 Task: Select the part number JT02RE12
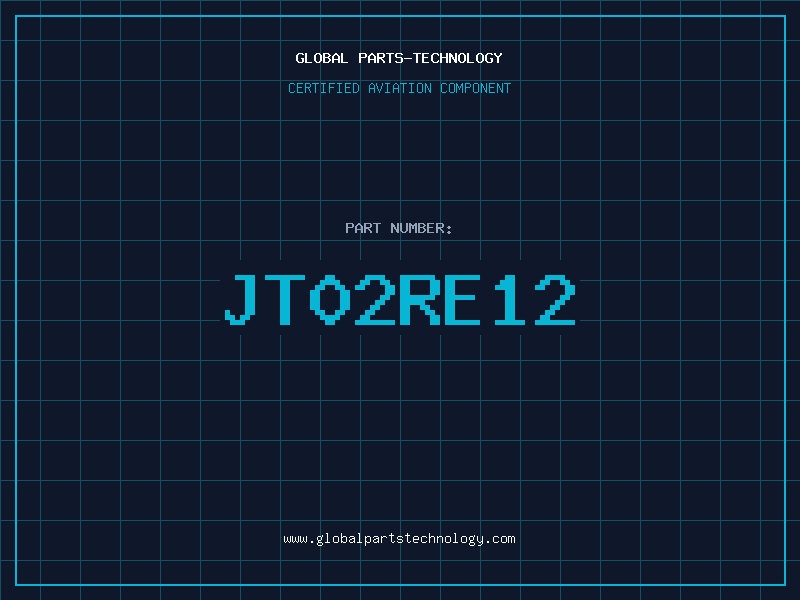tap(400, 299)
